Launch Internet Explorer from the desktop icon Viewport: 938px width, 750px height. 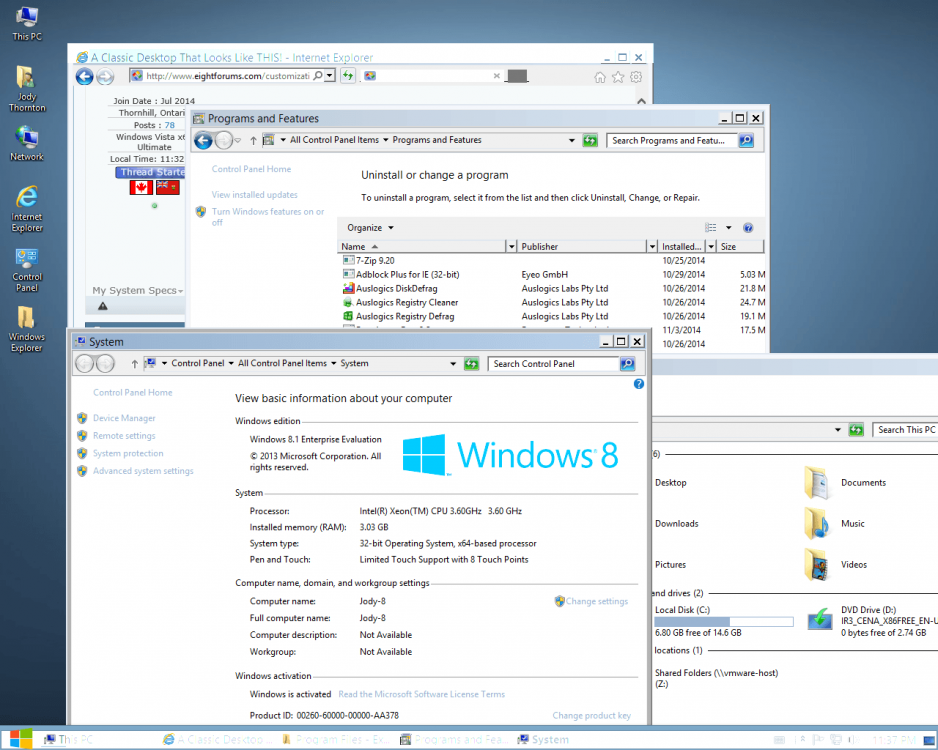(27, 208)
